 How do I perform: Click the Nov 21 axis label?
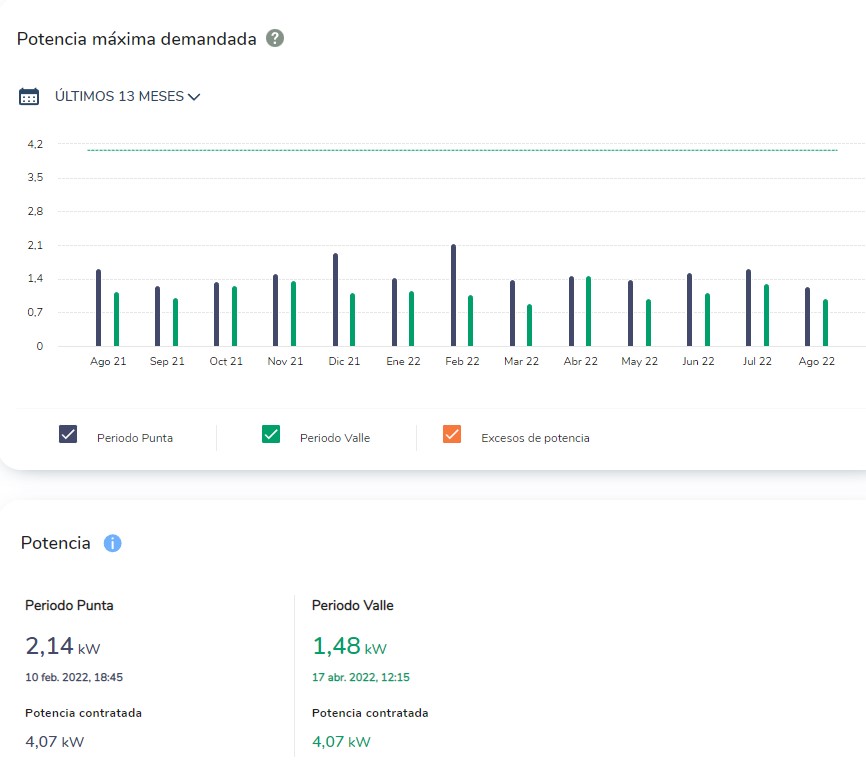click(285, 361)
